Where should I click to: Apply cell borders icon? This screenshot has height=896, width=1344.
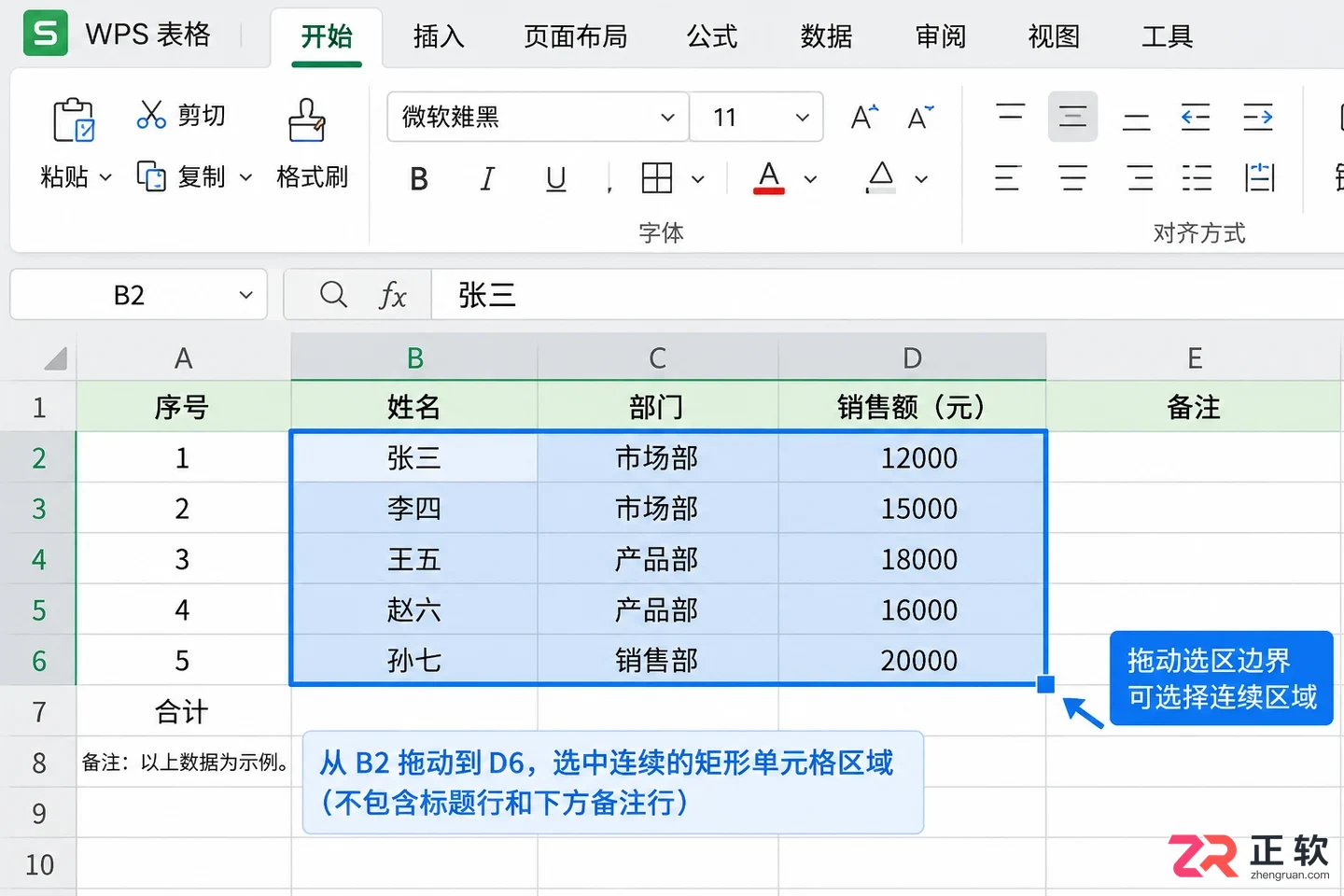pyautogui.click(x=657, y=177)
